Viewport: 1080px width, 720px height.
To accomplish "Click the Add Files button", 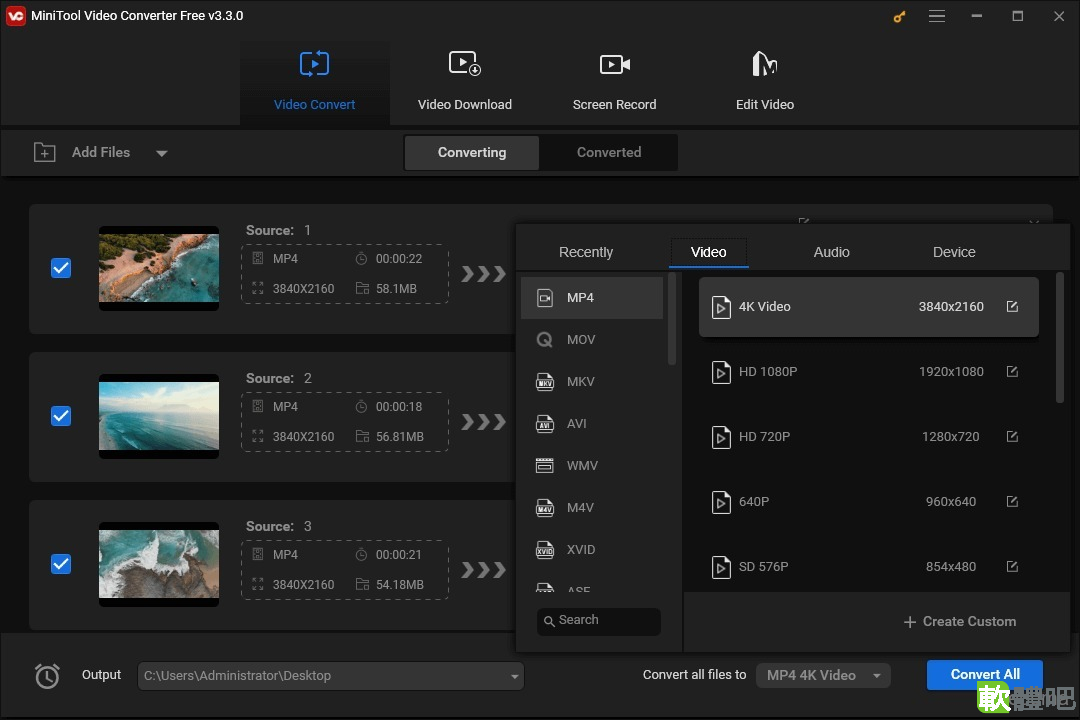I will pyautogui.click(x=83, y=152).
